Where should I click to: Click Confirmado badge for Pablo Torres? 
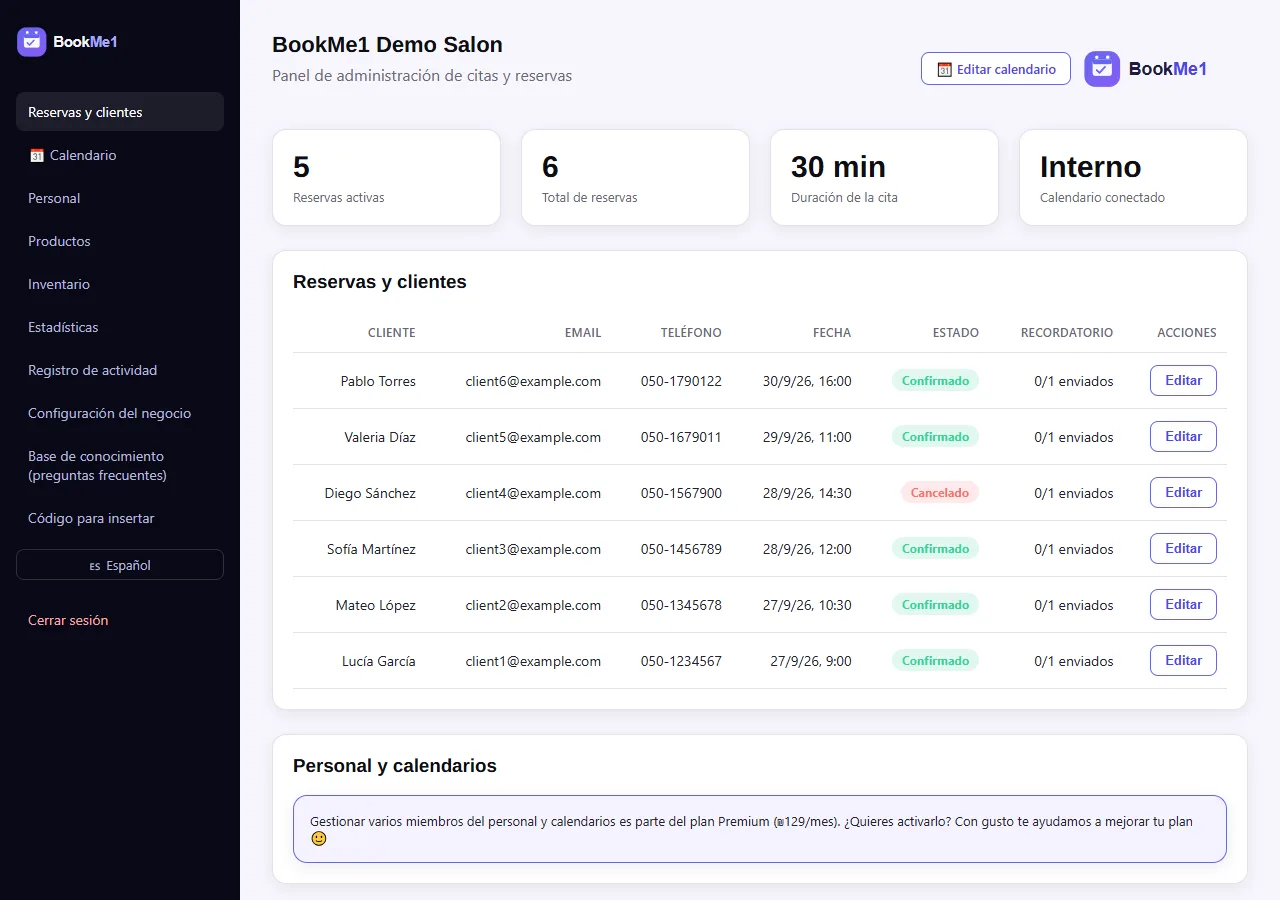(x=935, y=381)
